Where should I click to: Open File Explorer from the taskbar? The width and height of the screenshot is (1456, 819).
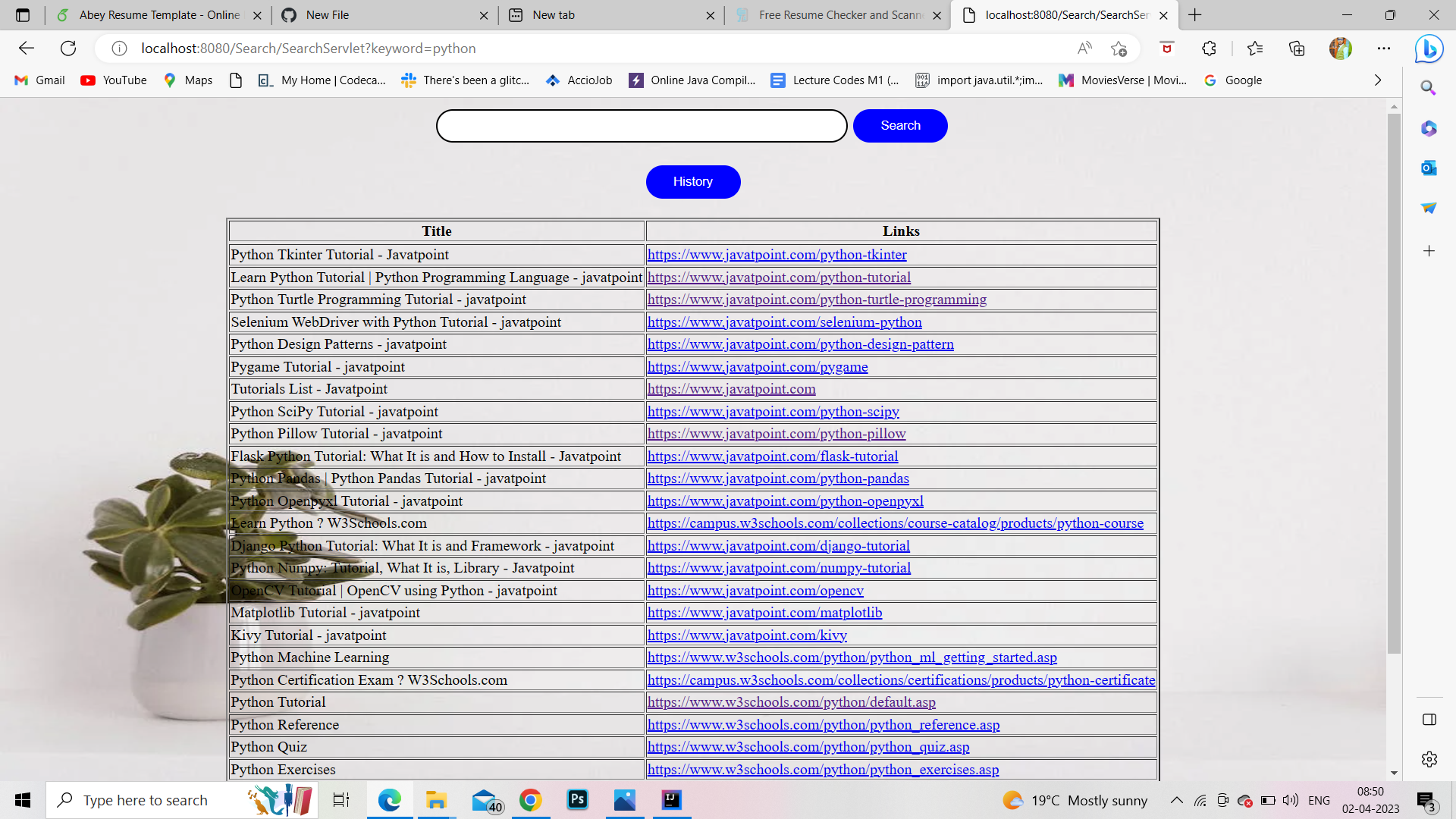point(436,800)
